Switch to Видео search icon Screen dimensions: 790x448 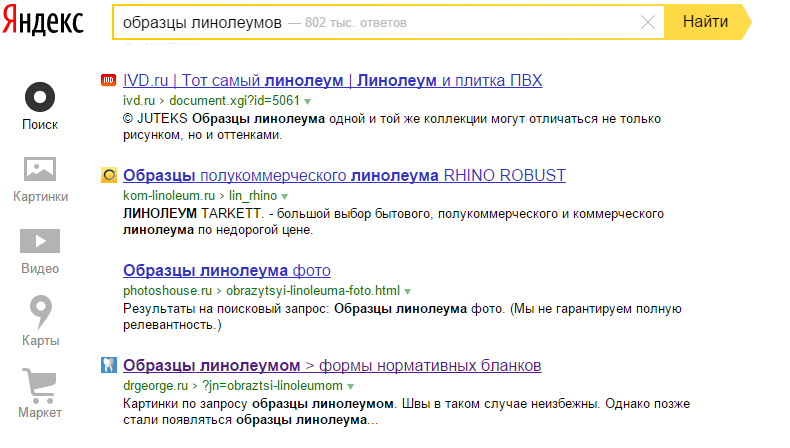point(40,241)
